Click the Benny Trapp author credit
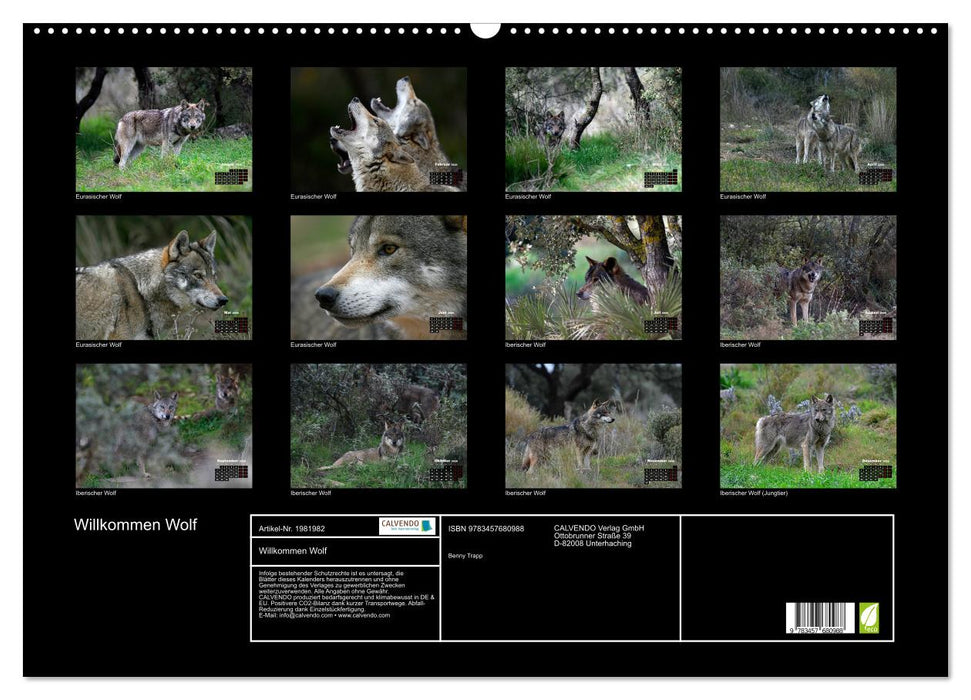 (466, 556)
